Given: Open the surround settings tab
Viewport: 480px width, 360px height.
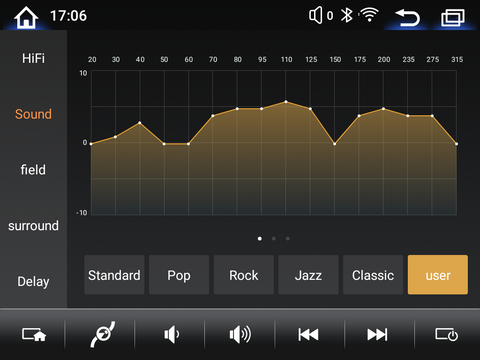Looking at the screenshot, I should coord(33,226).
